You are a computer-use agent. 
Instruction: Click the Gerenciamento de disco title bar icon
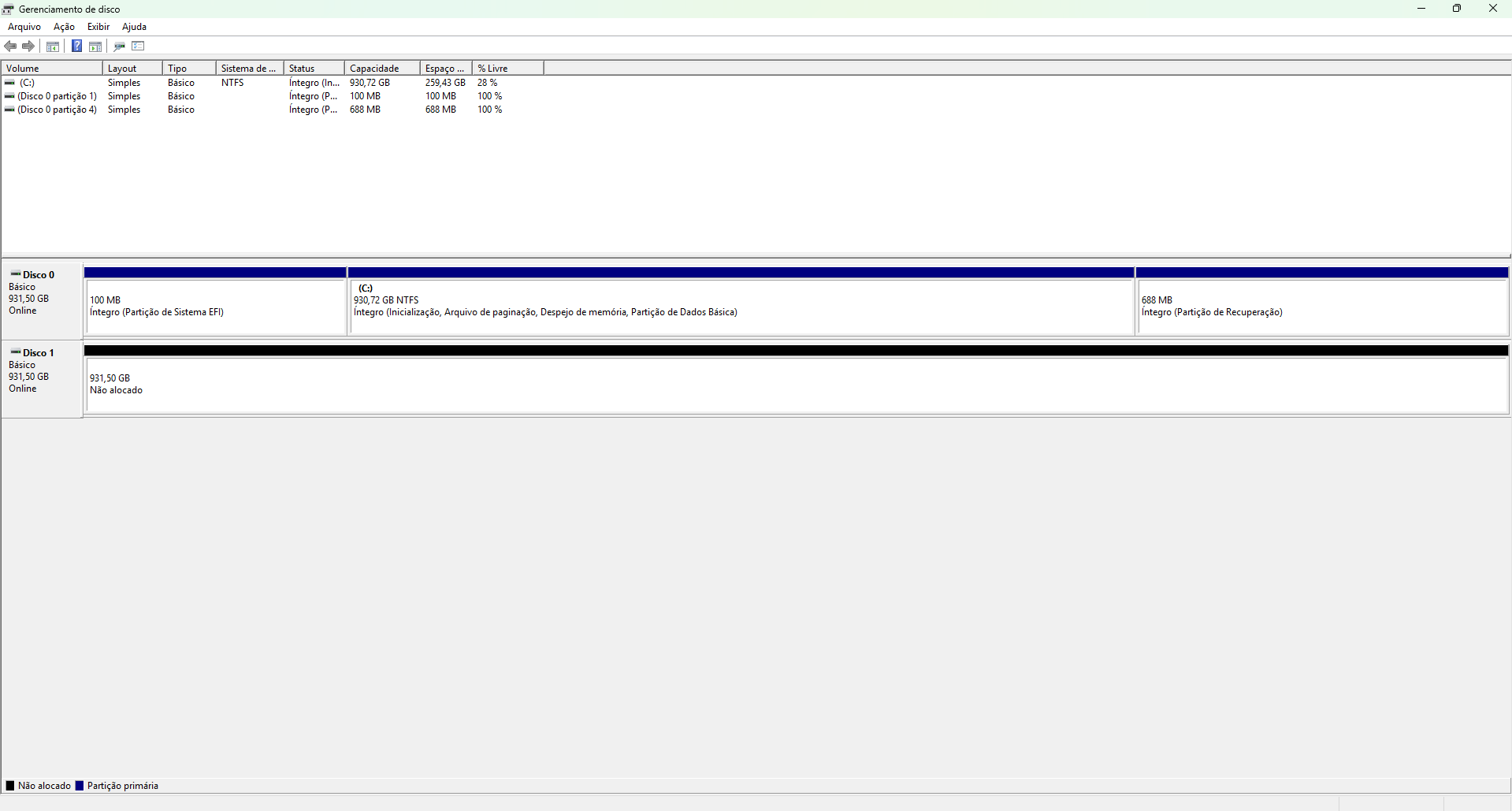(8, 9)
